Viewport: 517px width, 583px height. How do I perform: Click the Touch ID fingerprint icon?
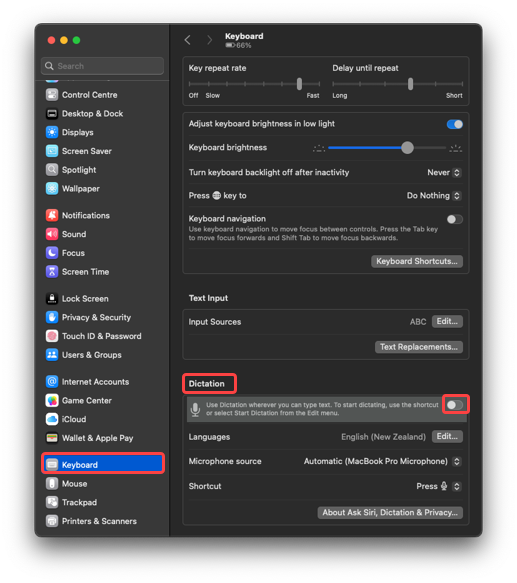[52, 336]
